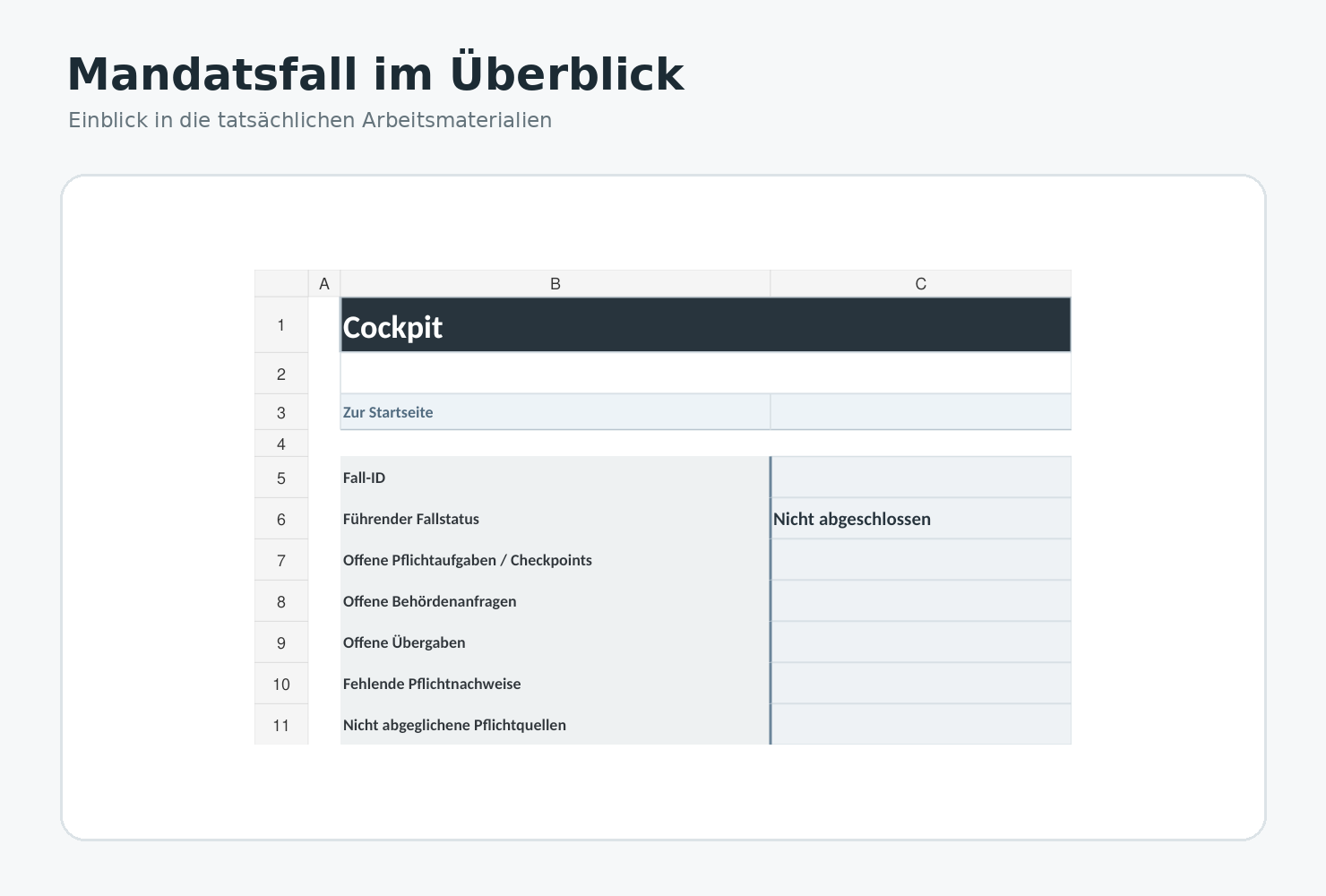Select row 5 header

tap(281, 478)
